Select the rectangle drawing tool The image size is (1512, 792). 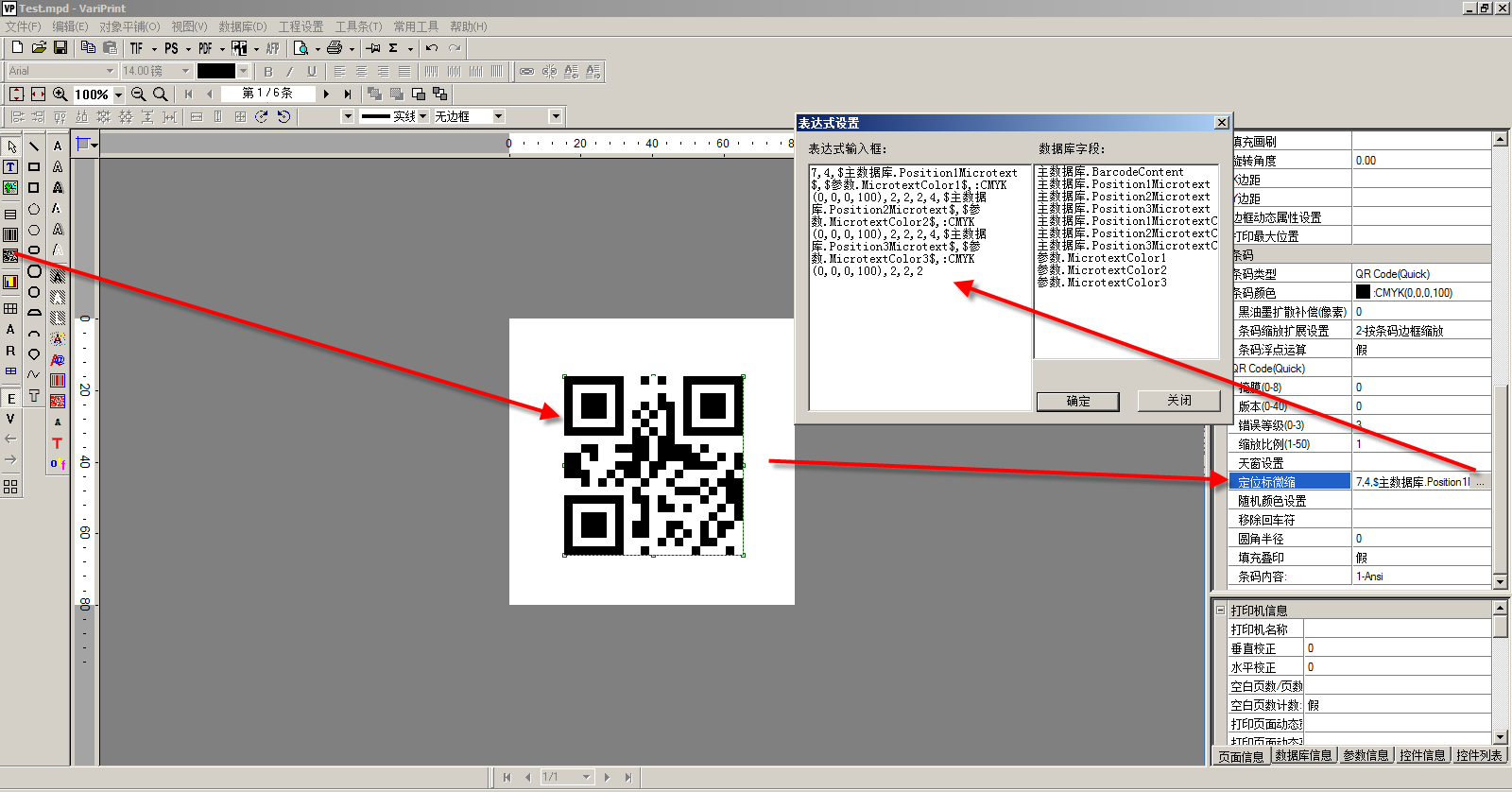click(34, 167)
